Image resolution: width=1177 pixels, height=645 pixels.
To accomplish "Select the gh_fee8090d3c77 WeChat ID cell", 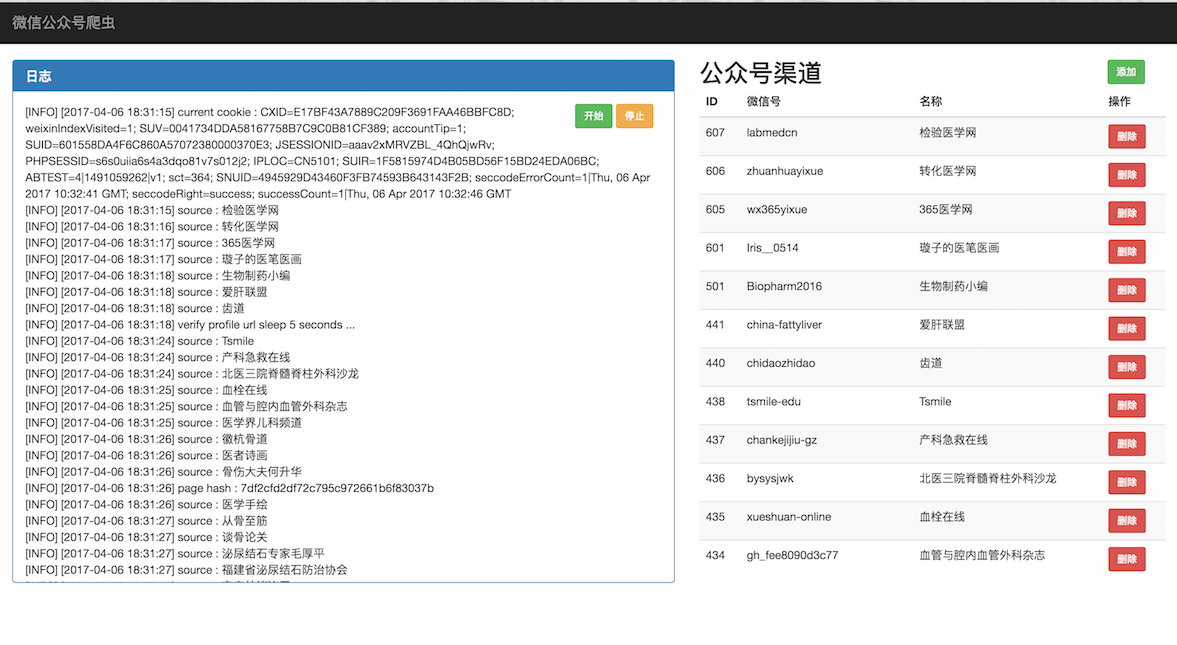I will [x=792, y=555].
